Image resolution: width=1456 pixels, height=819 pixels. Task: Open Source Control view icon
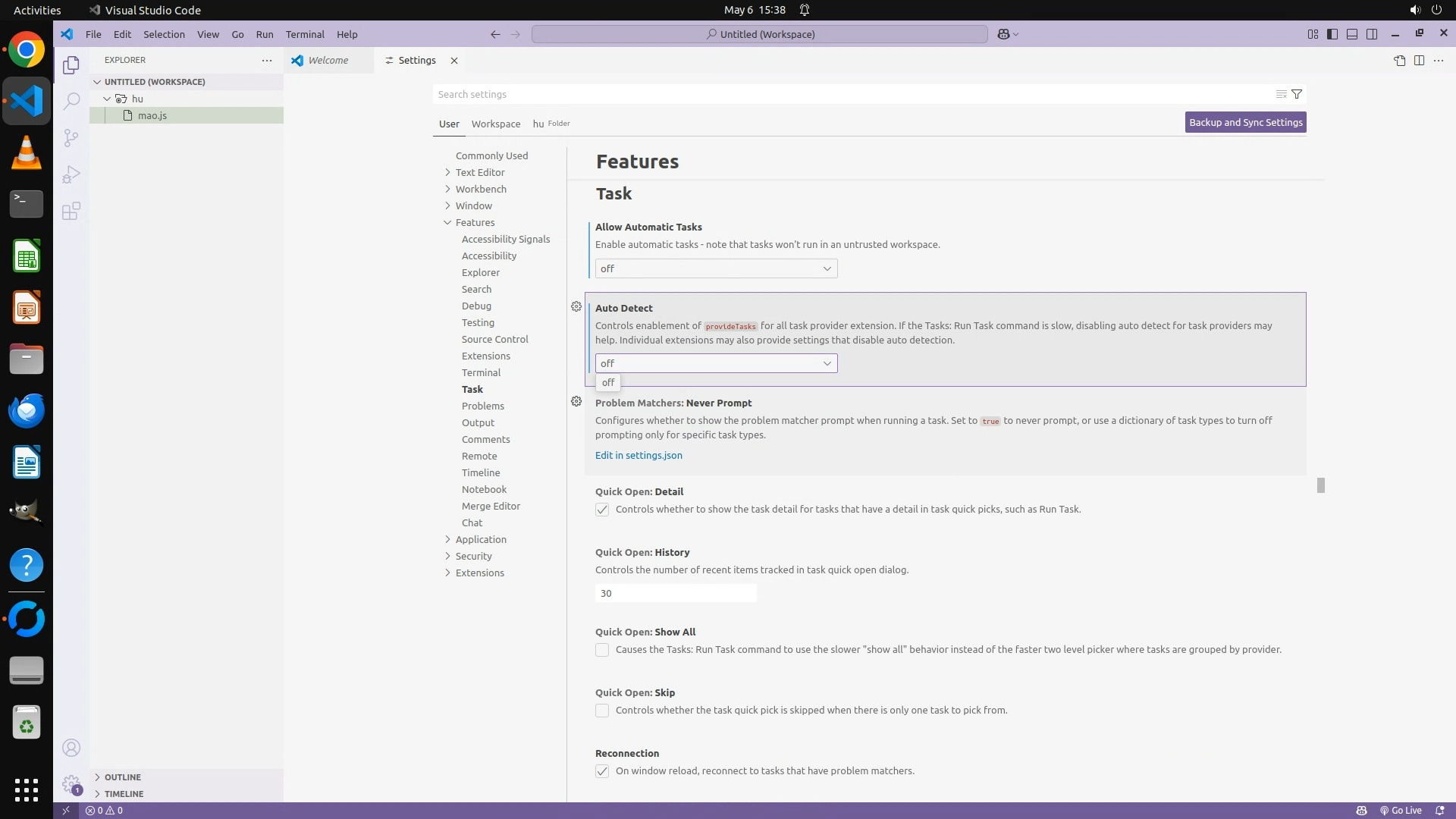[71, 137]
